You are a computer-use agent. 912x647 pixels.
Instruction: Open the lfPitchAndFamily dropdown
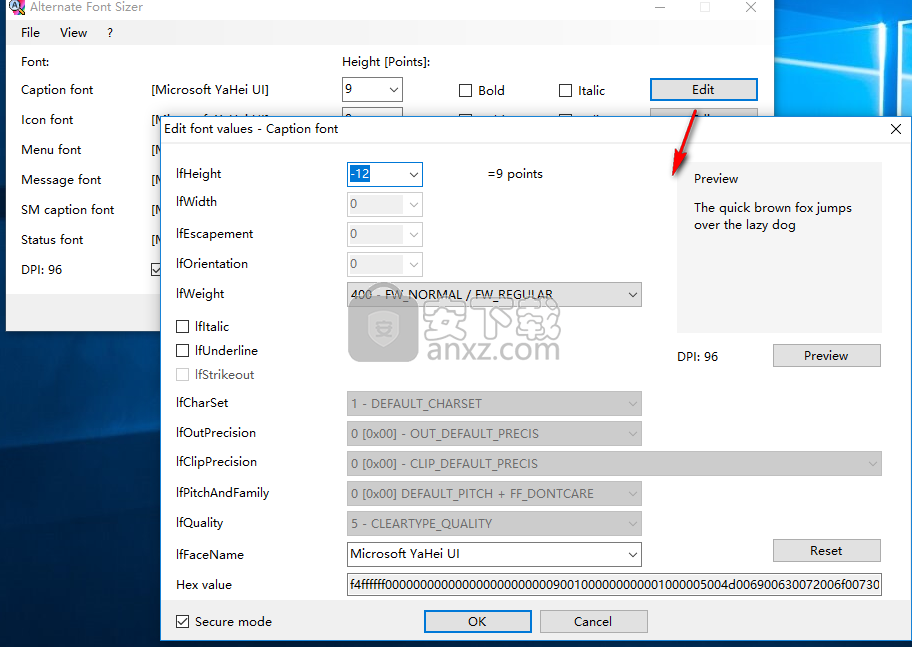(494, 493)
